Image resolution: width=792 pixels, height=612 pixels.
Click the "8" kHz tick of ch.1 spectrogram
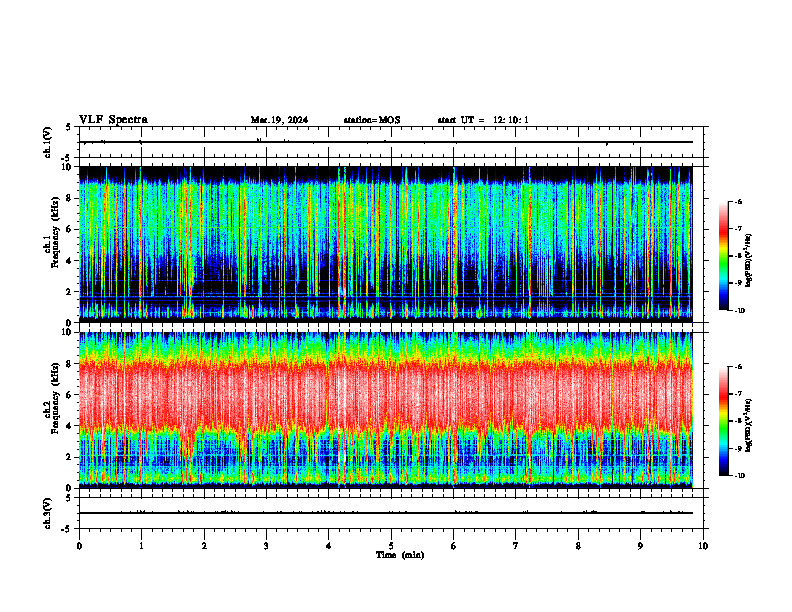pos(70,198)
